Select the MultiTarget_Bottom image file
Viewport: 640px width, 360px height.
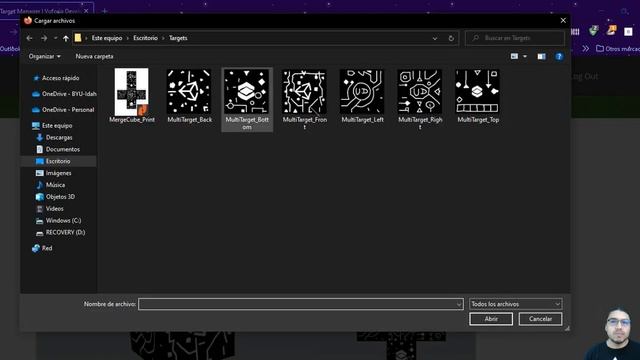[x=247, y=100]
